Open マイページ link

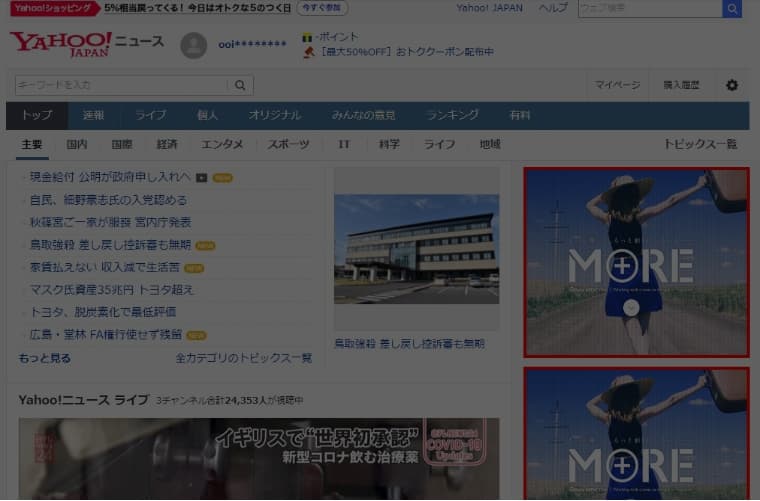pyautogui.click(x=618, y=85)
